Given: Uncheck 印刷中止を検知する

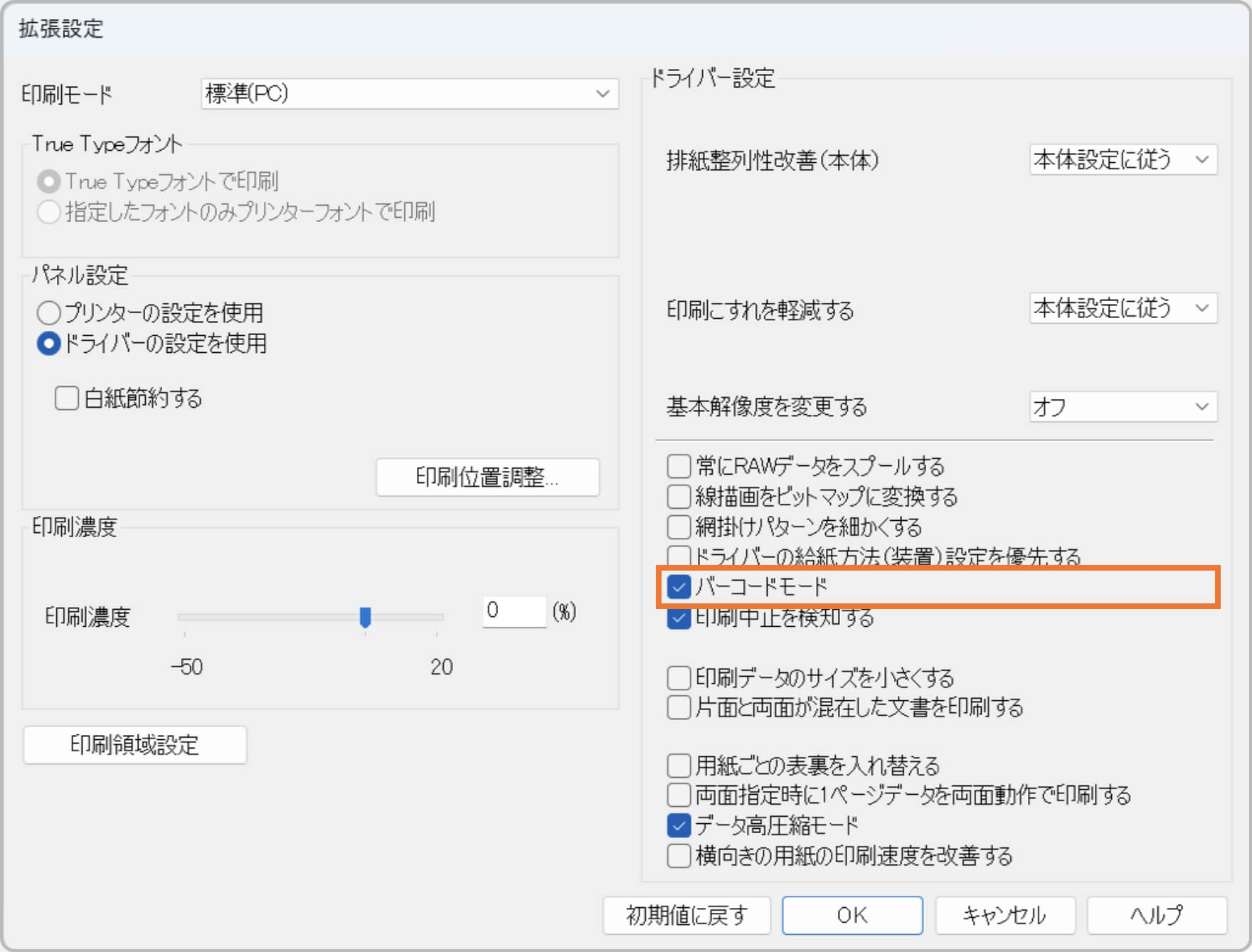Looking at the screenshot, I should [678, 618].
